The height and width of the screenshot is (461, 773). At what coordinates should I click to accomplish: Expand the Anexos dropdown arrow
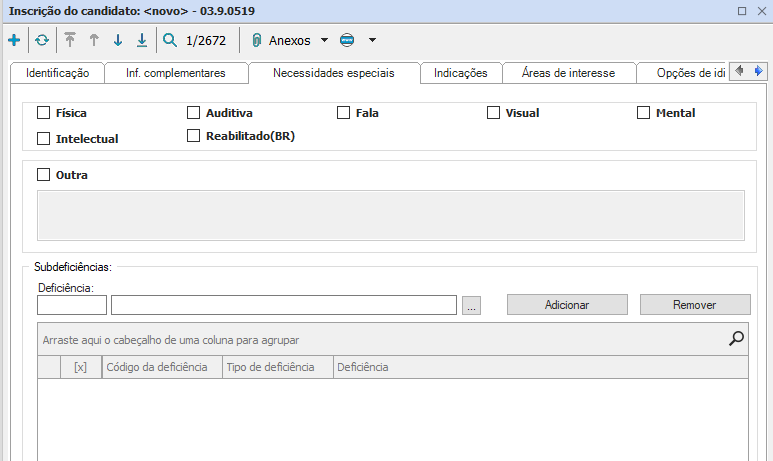pyautogui.click(x=324, y=41)
